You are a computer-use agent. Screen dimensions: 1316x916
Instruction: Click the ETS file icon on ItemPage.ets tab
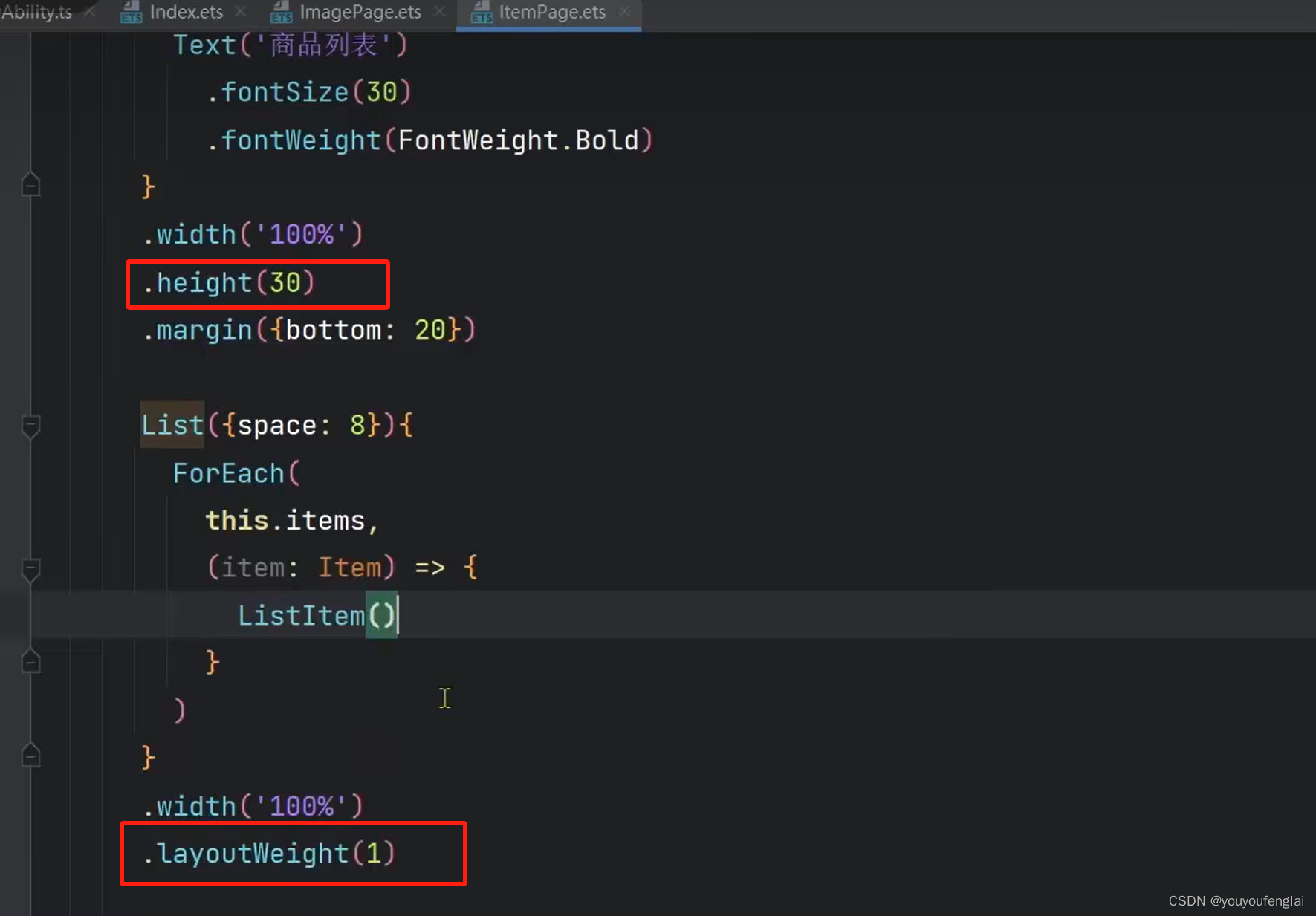click(x=482, y=12)
